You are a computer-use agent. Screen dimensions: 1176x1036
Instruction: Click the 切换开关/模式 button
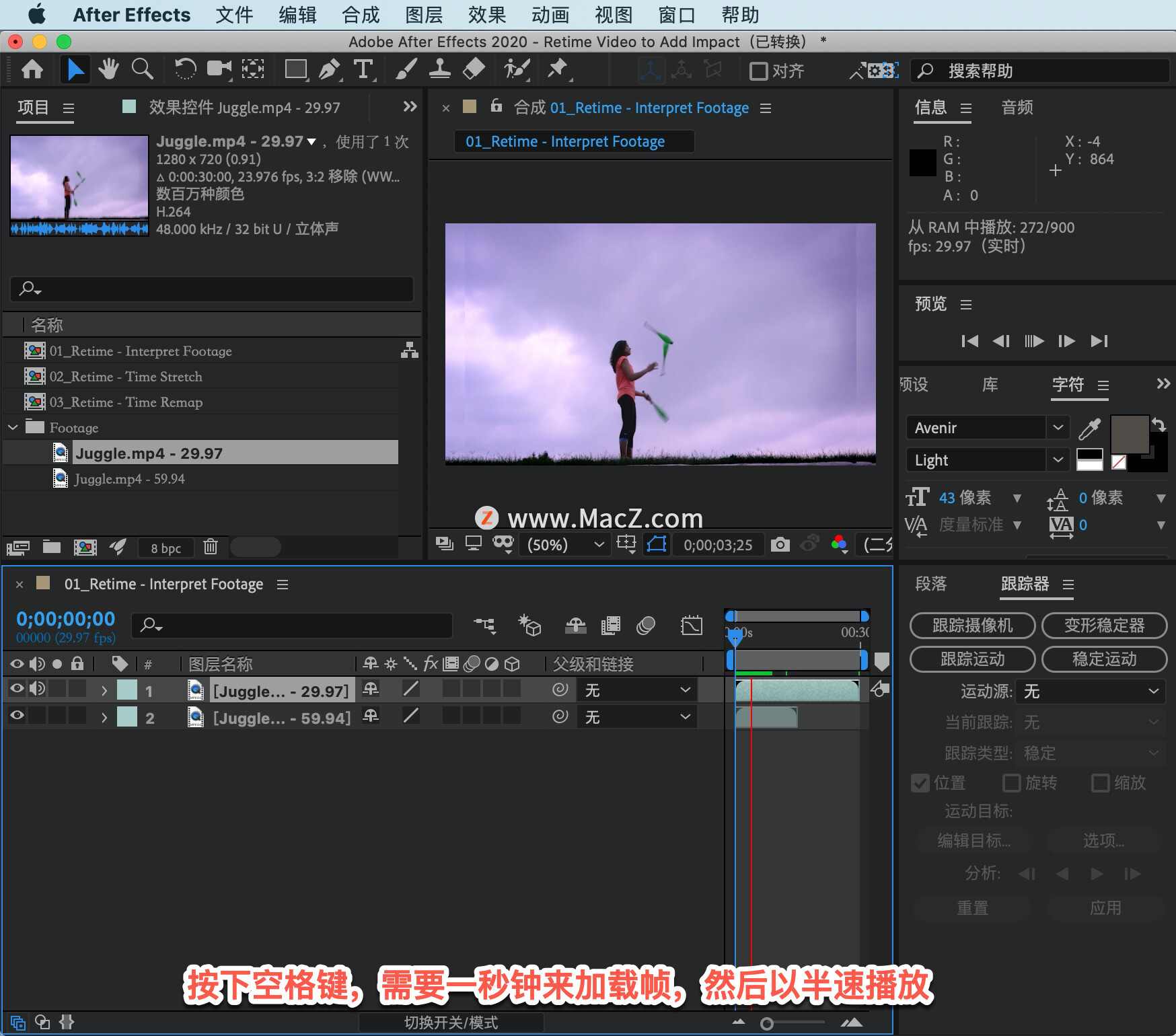pyautogui.click(x=451, y=1023)
